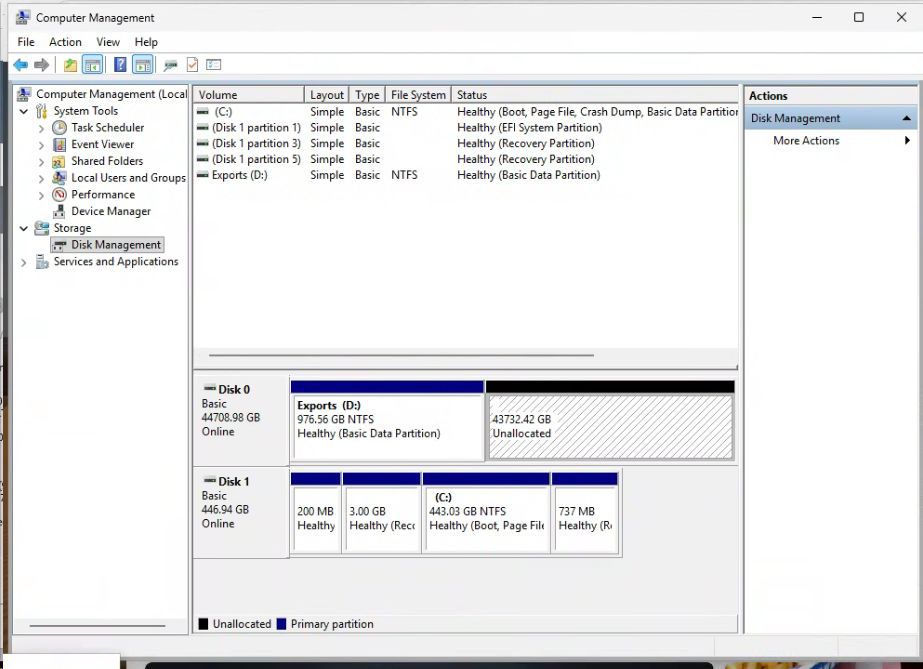
Task: Click Computer Management title bar icon
Action: [22, 17]
